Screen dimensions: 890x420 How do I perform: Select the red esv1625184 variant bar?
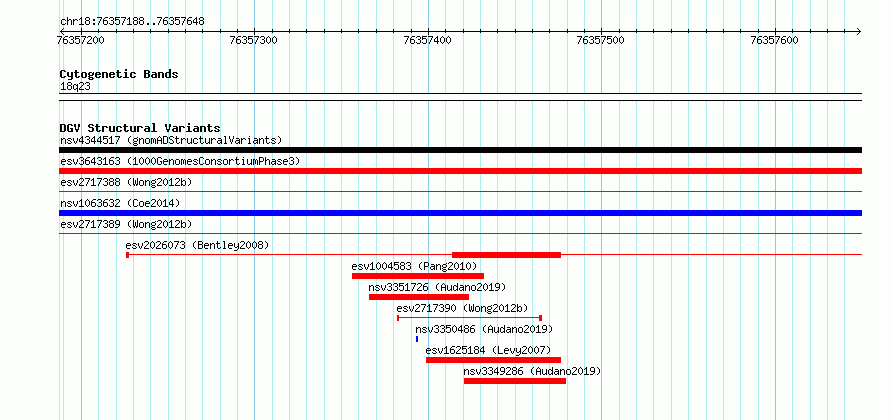click(493, 360)
